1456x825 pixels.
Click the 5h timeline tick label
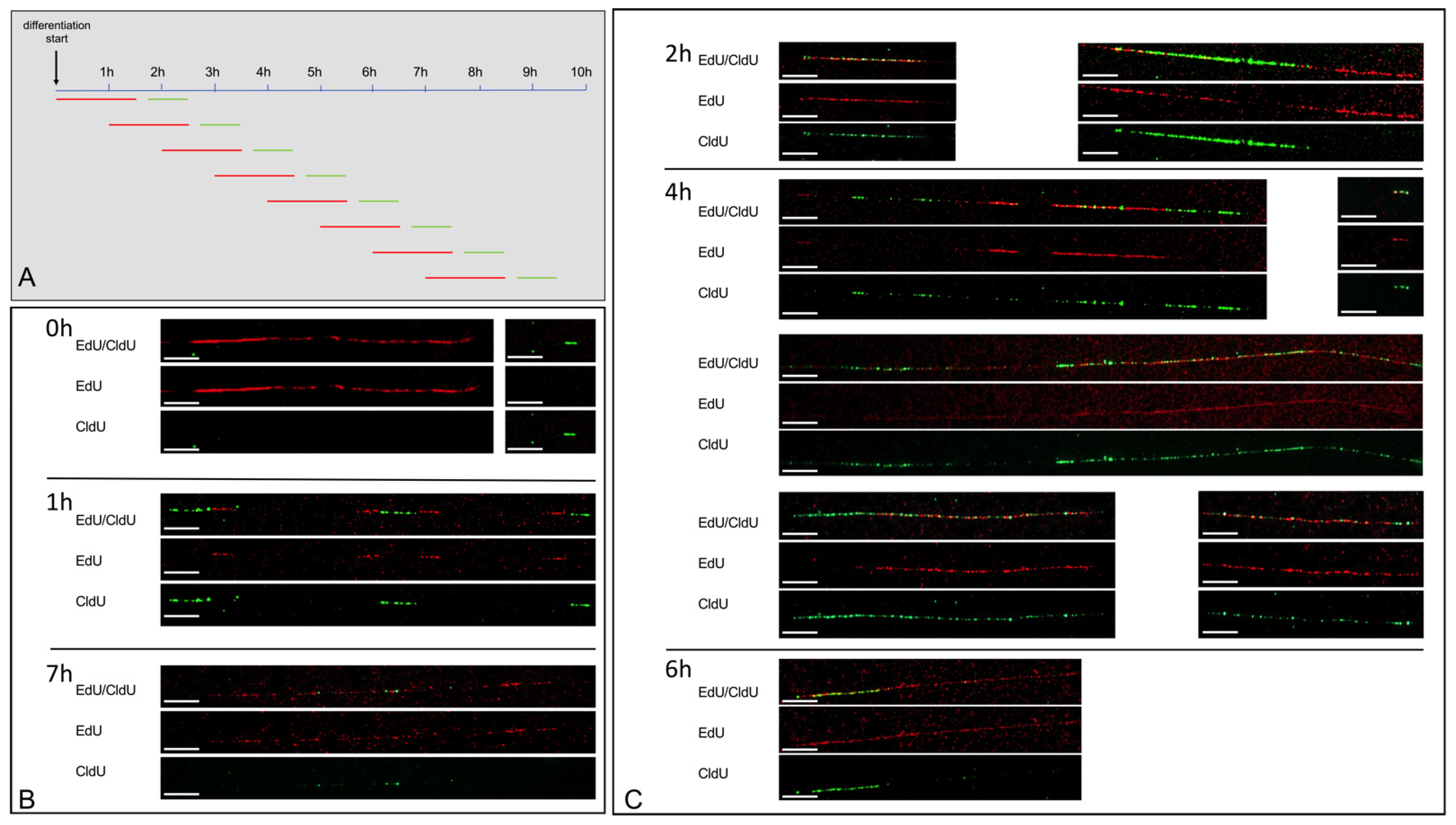pos(314,72)
